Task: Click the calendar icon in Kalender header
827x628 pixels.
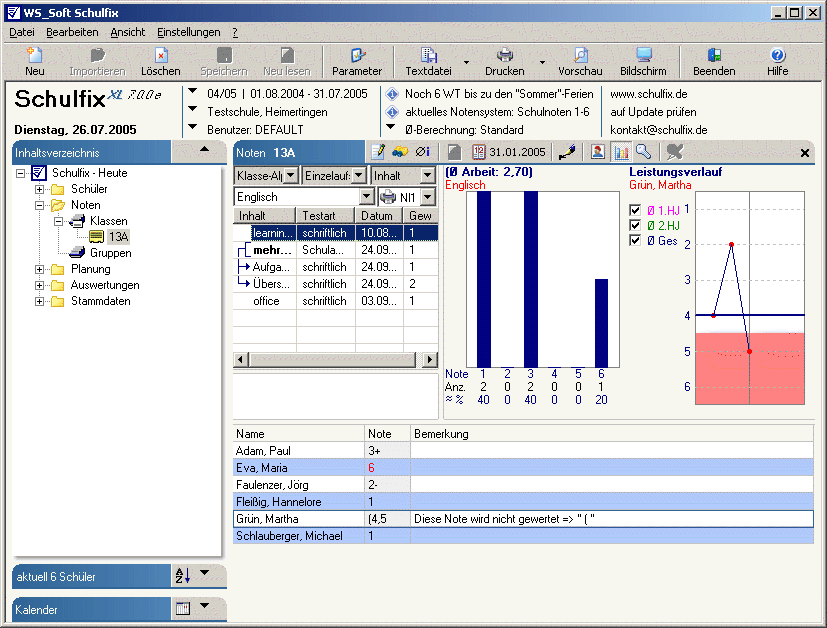Action: coord(182,608)
